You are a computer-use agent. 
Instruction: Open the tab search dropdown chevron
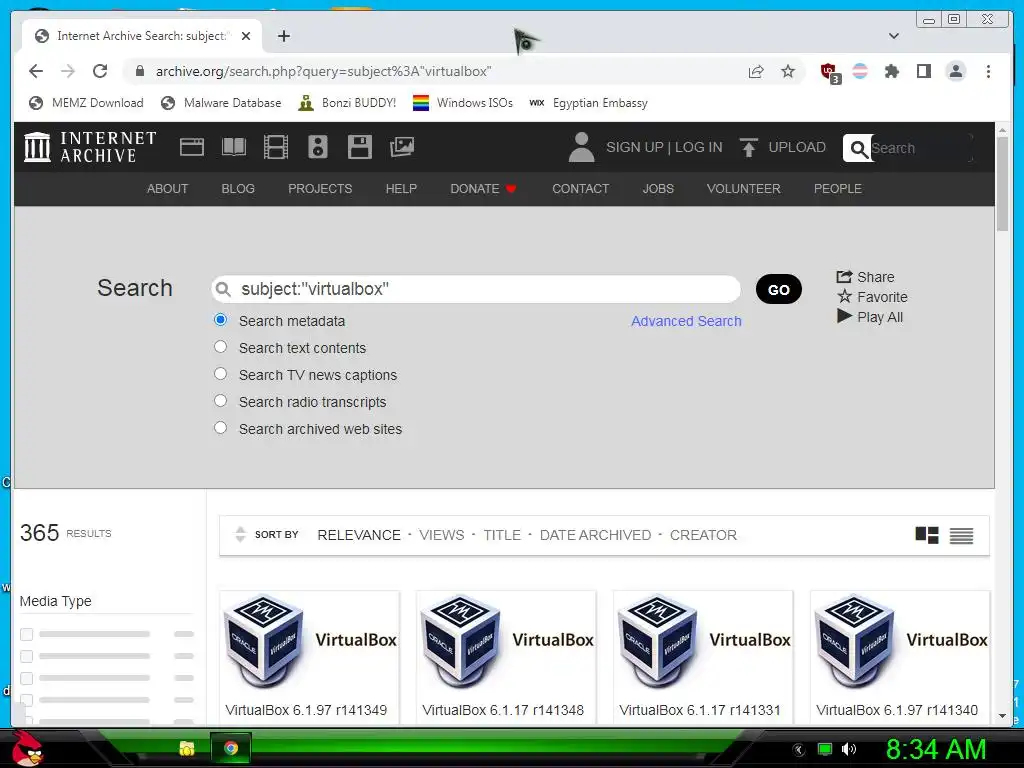click(894, 36)
